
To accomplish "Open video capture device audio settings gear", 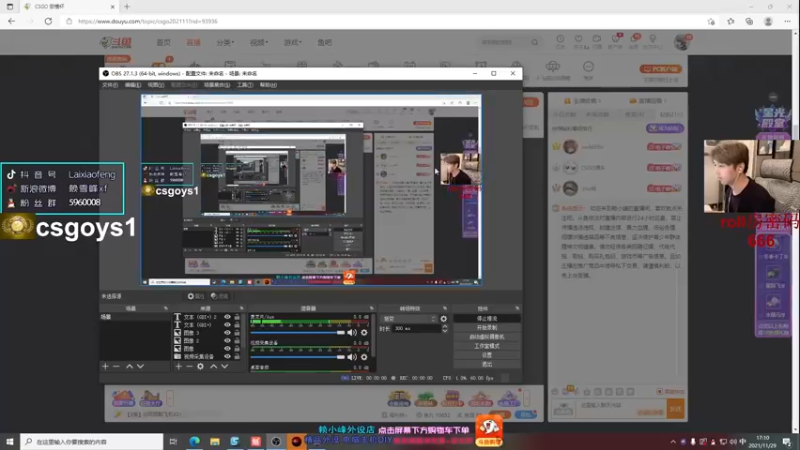I will pyautogui.click(x=364, y=357).
